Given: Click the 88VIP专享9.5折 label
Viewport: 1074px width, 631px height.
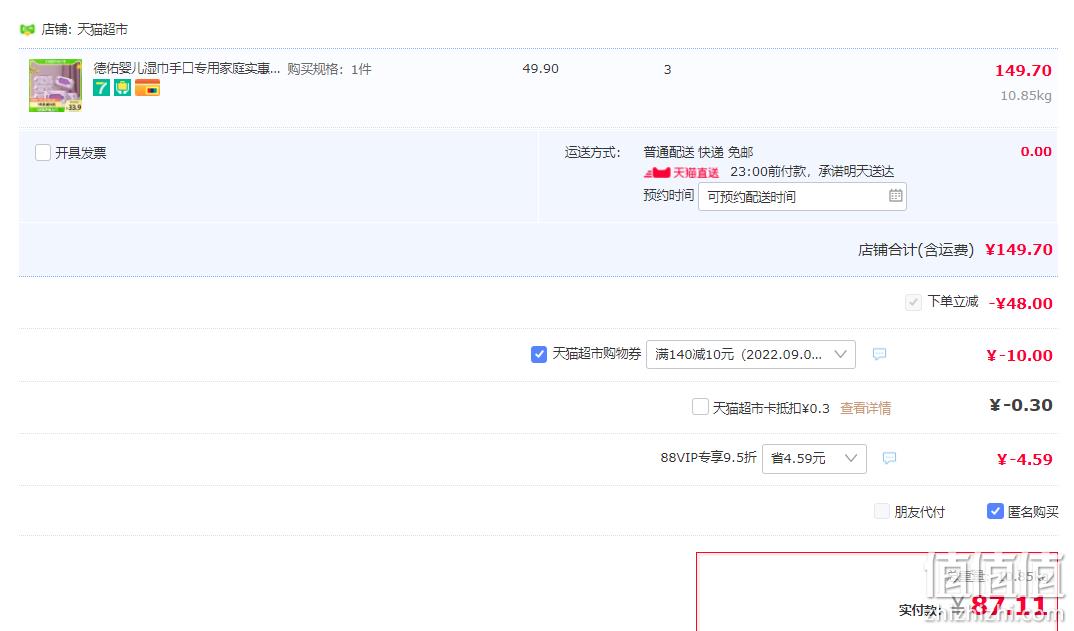Looking at the screenshot, I should tap(708, 458).
